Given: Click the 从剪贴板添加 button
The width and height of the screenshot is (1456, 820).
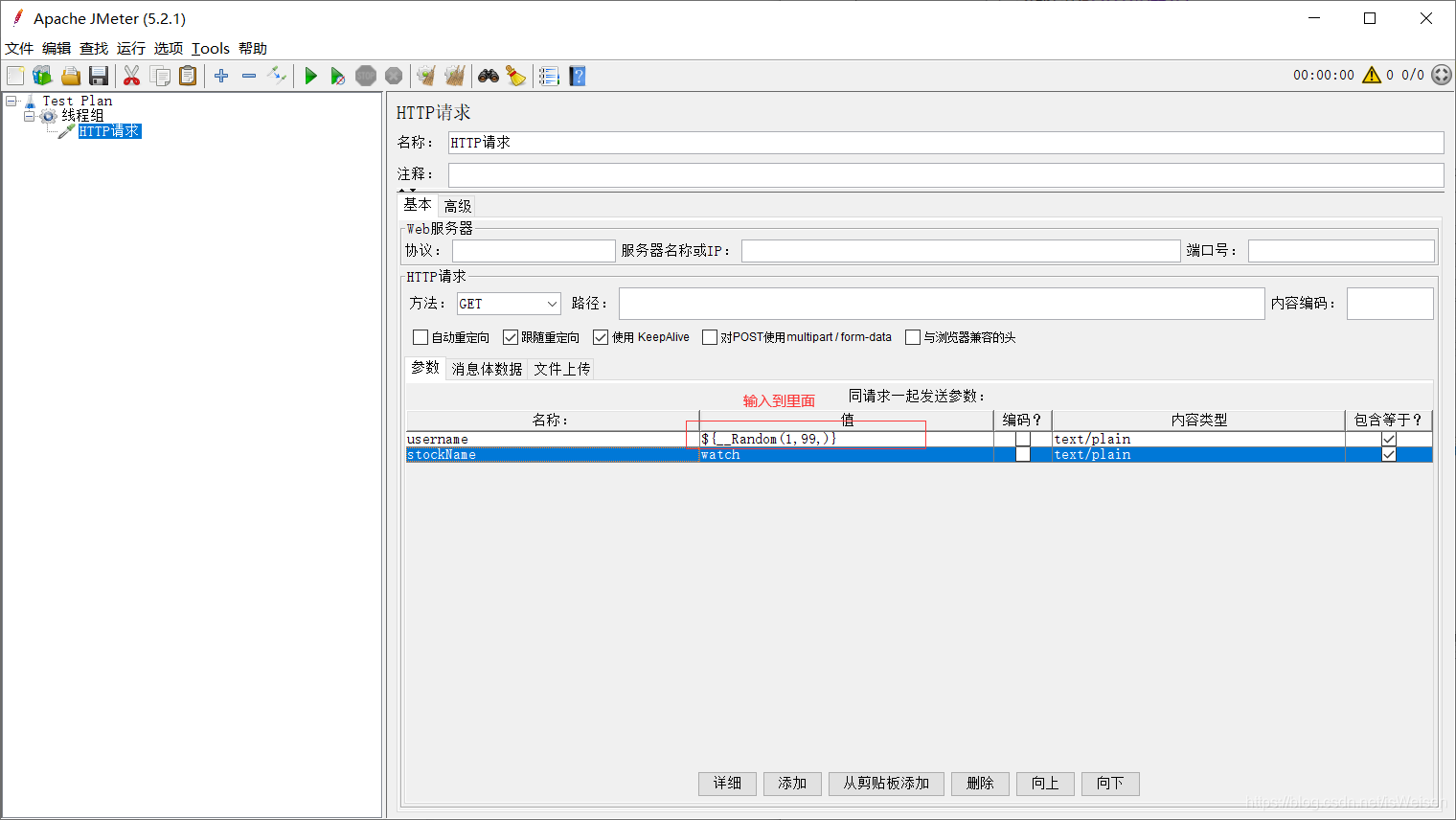Looking at the screenshot, I should 886,784.
